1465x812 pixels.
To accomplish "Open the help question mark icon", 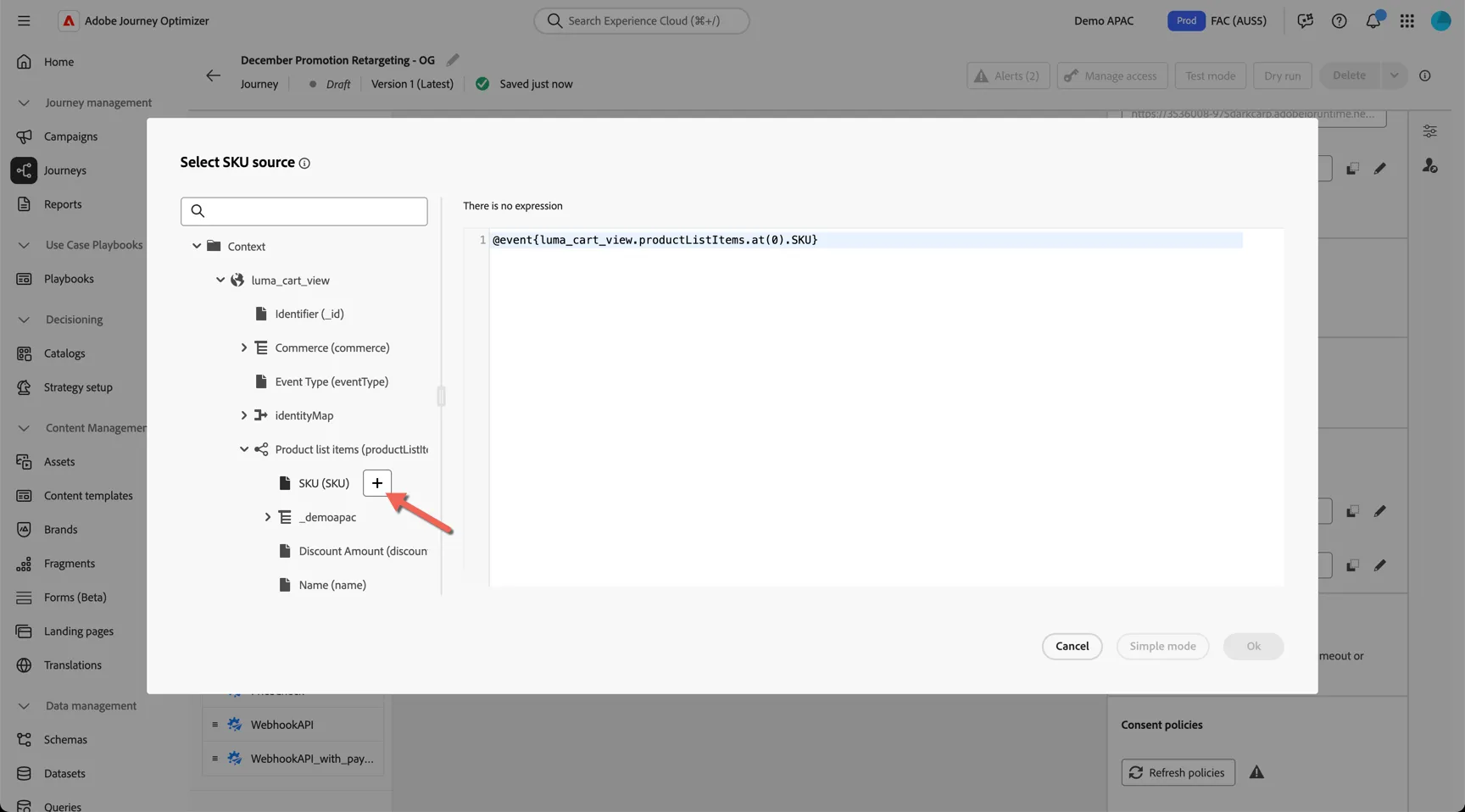I will [x=1339, y=20].
